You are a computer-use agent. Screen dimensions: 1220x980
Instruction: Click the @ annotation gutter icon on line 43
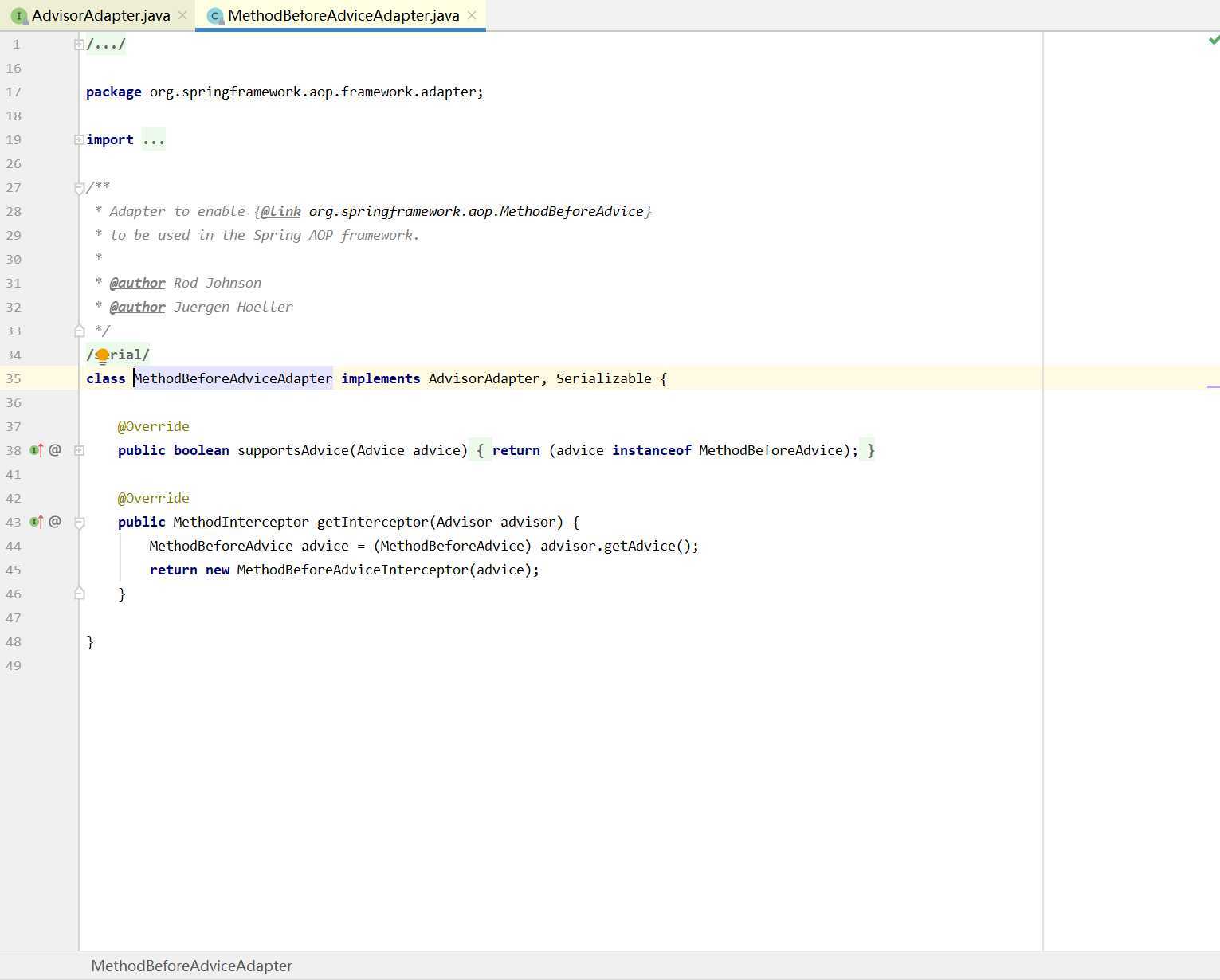pos(55,522)
